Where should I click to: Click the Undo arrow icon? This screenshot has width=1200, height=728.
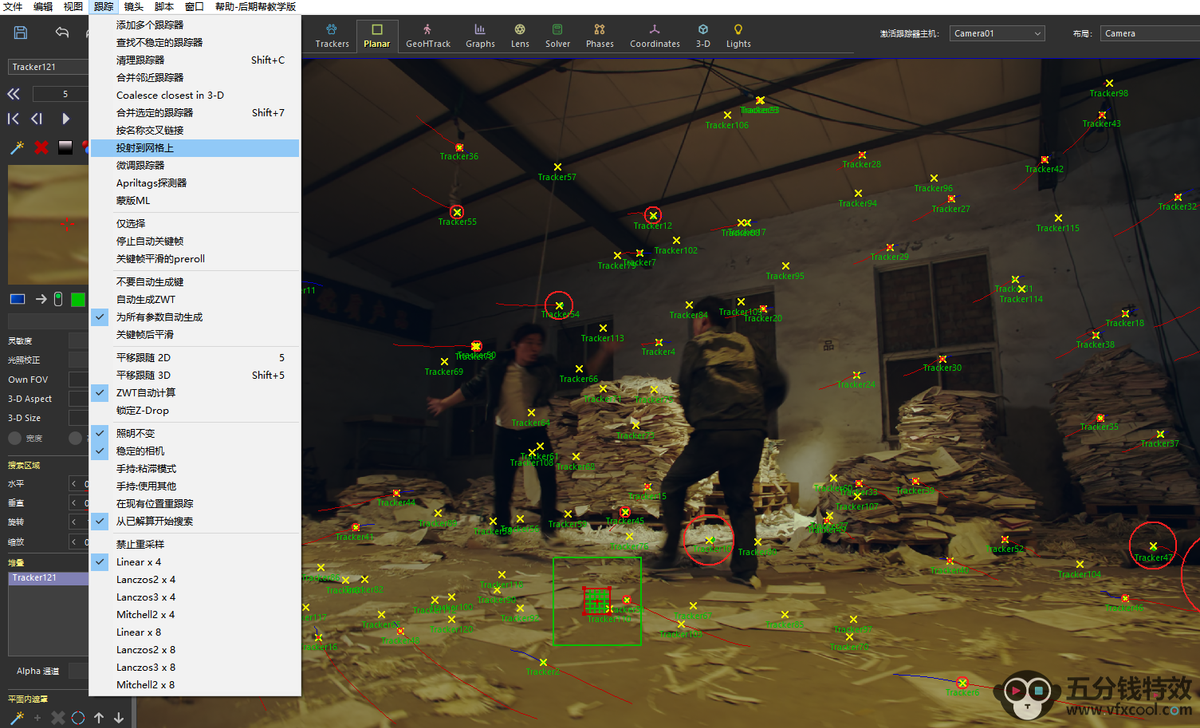coord(62,33)
